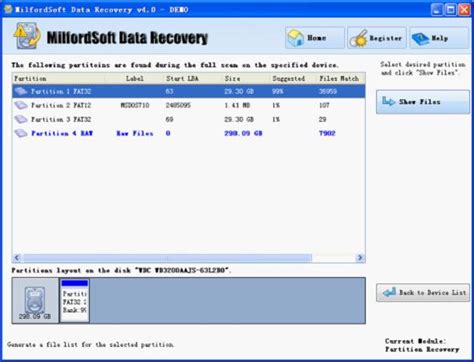This screenshot has height=362, width=474.
Task: Click the house icon on Home
Action: (295, 38)
